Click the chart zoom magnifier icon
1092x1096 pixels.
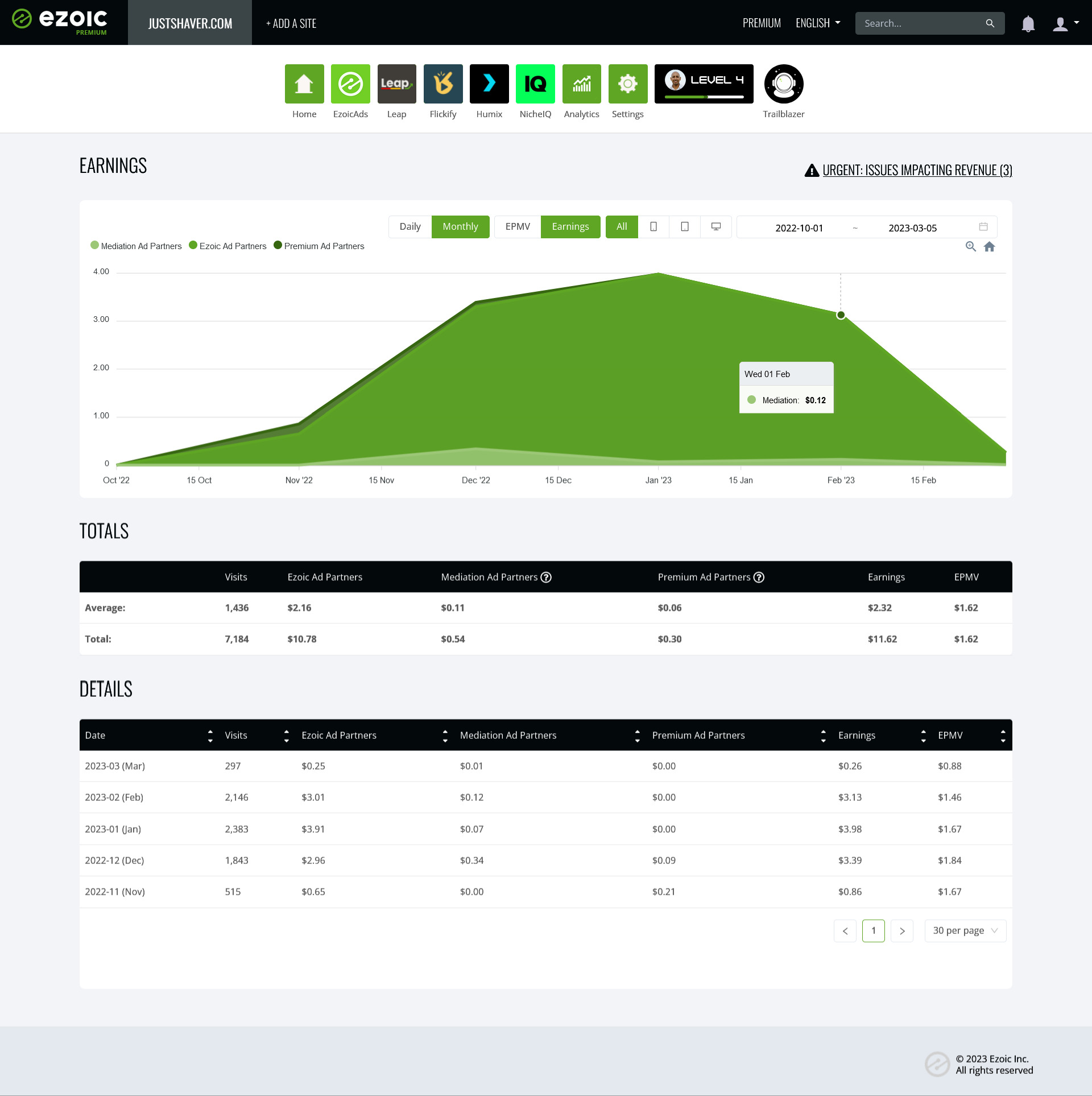click(x=971, y=246)
